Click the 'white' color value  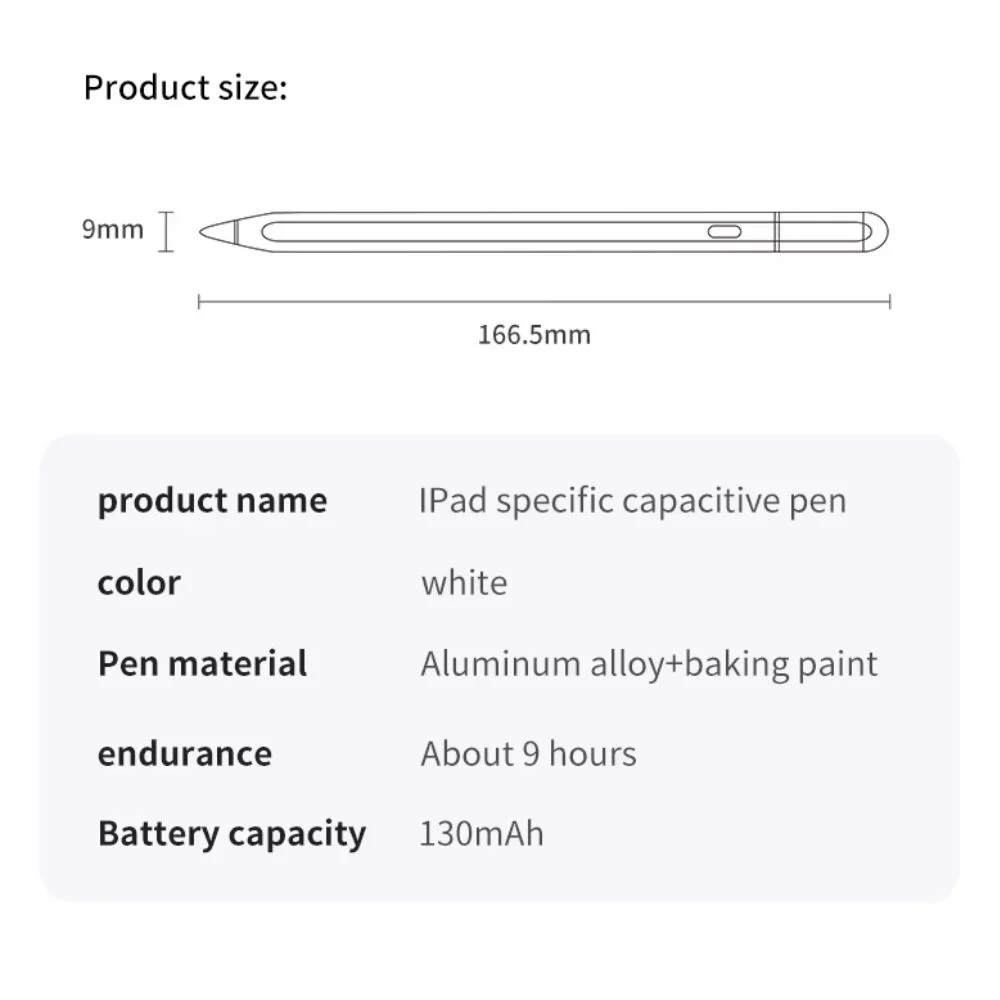[x=464, y=583]
